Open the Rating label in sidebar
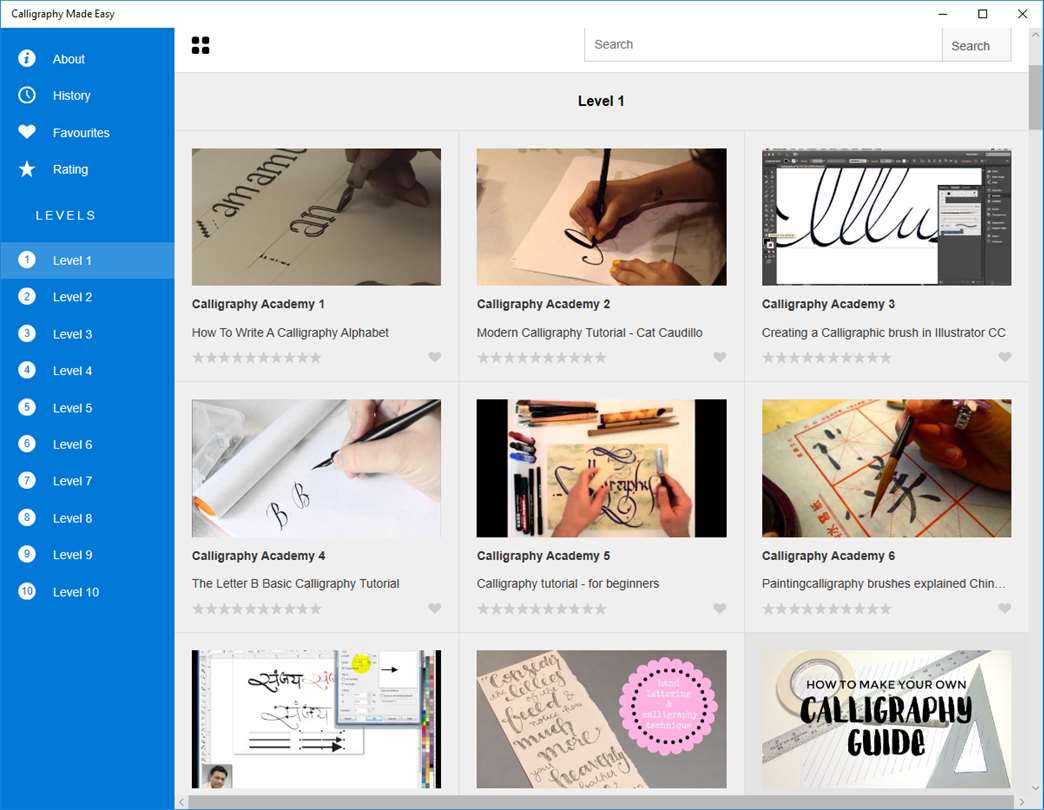 click(71, 169)
